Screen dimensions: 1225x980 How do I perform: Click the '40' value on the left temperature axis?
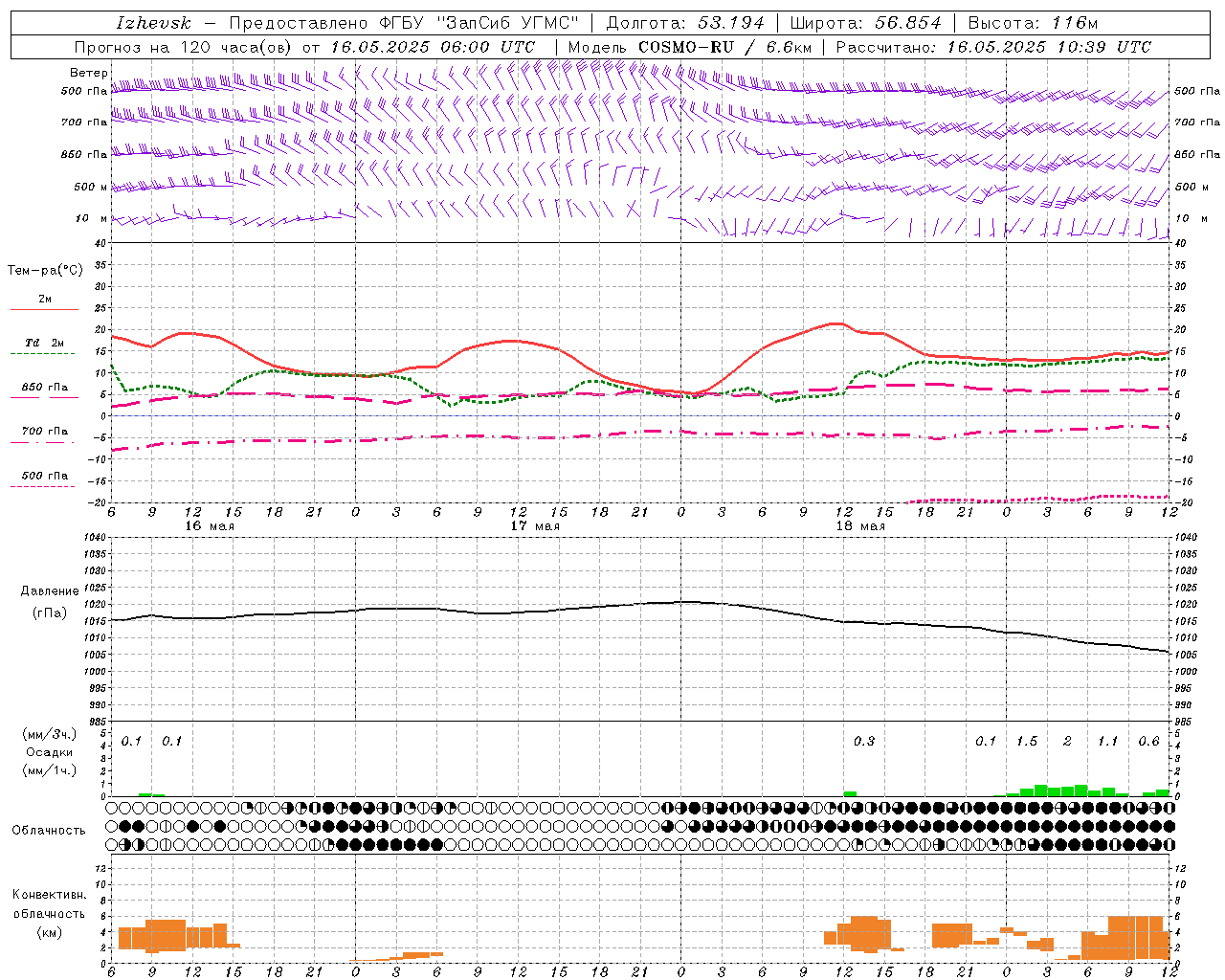click(x=100, y=244)
